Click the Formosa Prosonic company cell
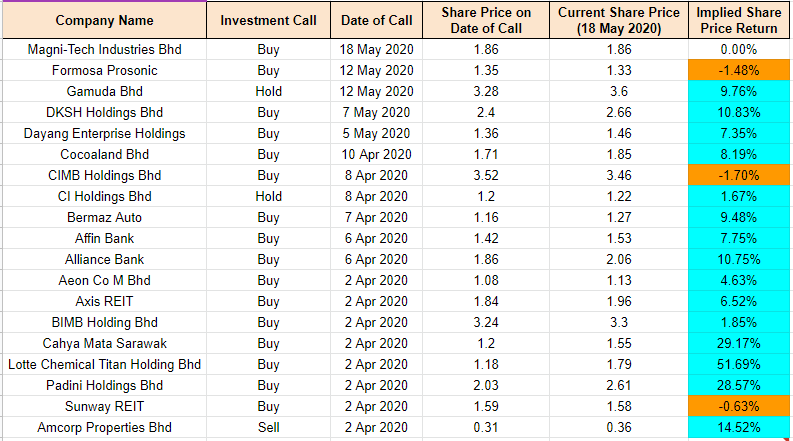The width and height of the screenshot is (793, 441). click(x=104, y=70)
